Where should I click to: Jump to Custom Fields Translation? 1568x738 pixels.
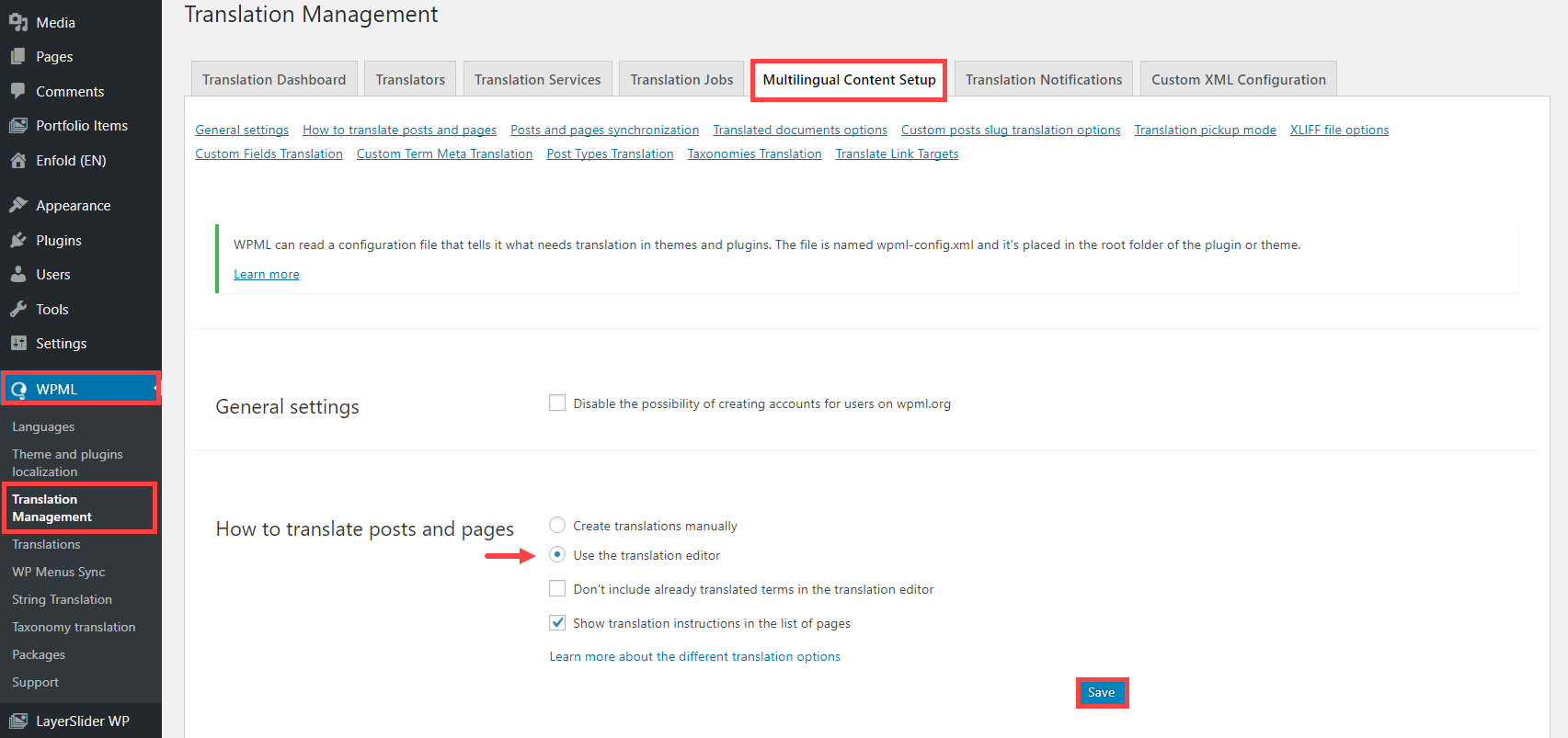click(x=269, y=153)
